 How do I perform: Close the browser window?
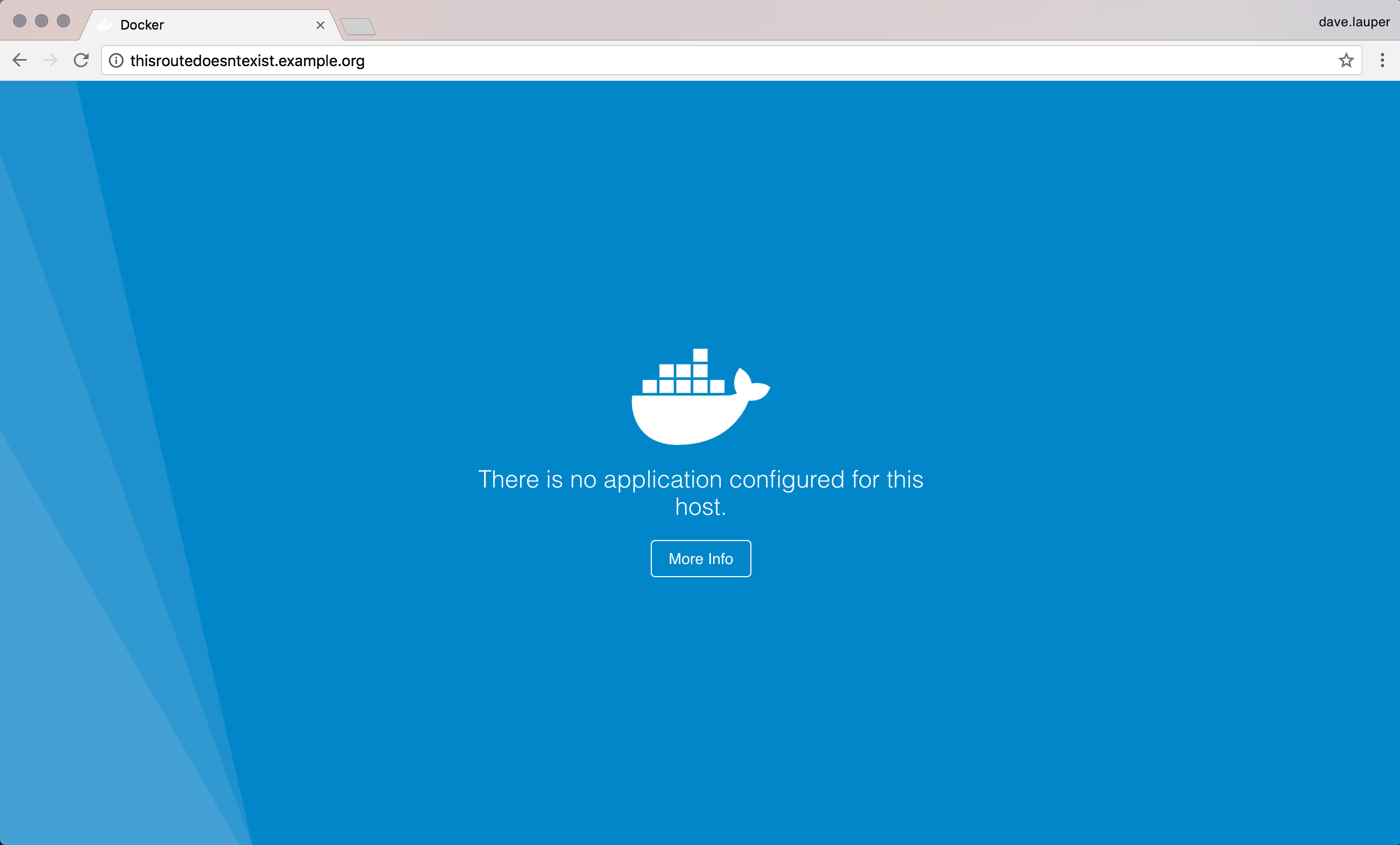click(19, 21)
